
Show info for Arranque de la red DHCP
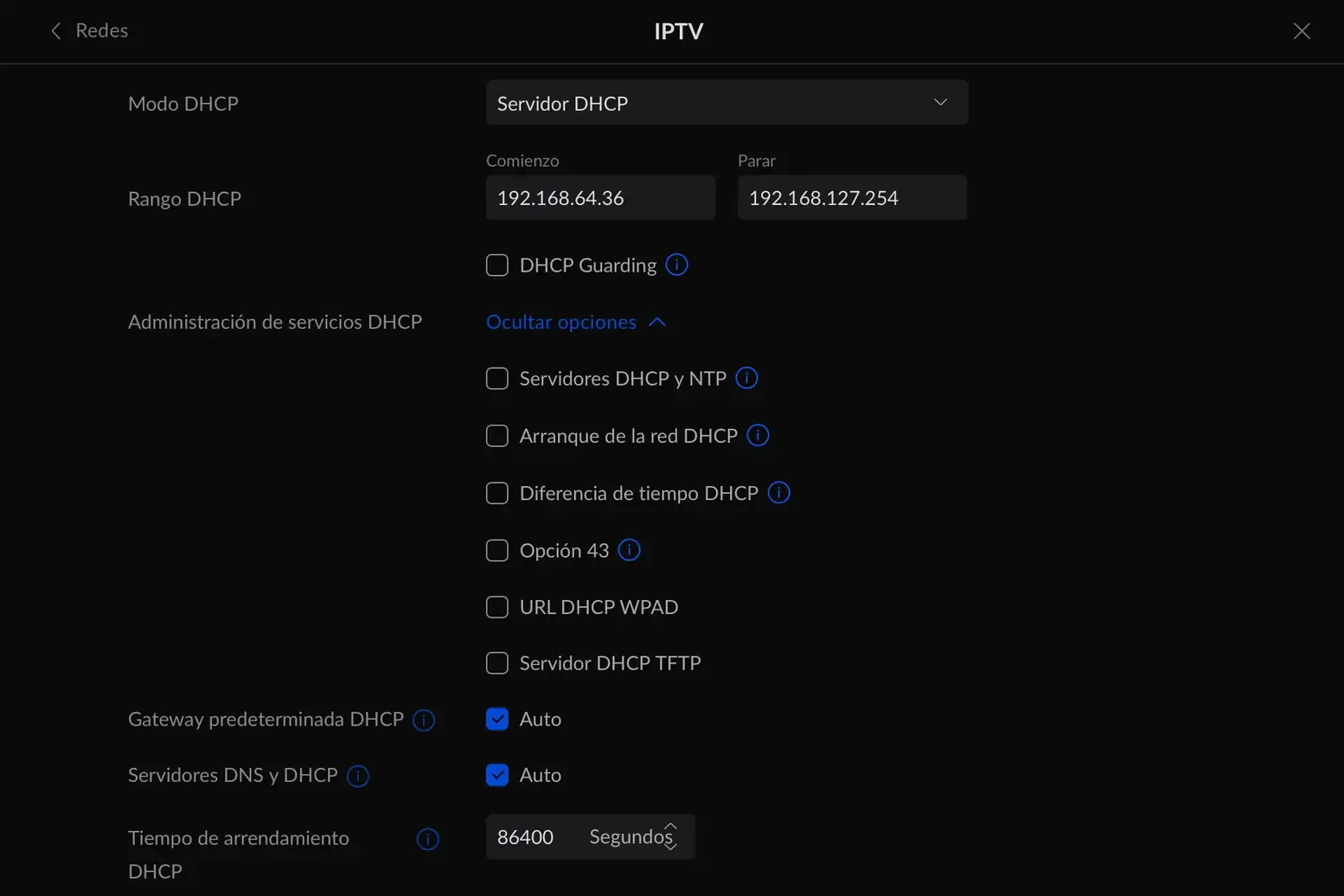point(758,435)
